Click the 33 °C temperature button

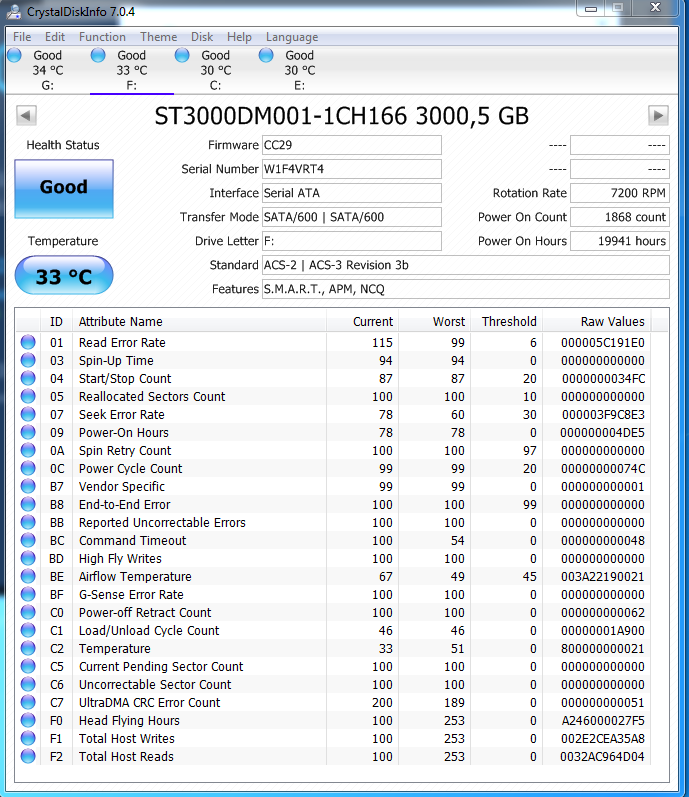(x=64, y=276)
